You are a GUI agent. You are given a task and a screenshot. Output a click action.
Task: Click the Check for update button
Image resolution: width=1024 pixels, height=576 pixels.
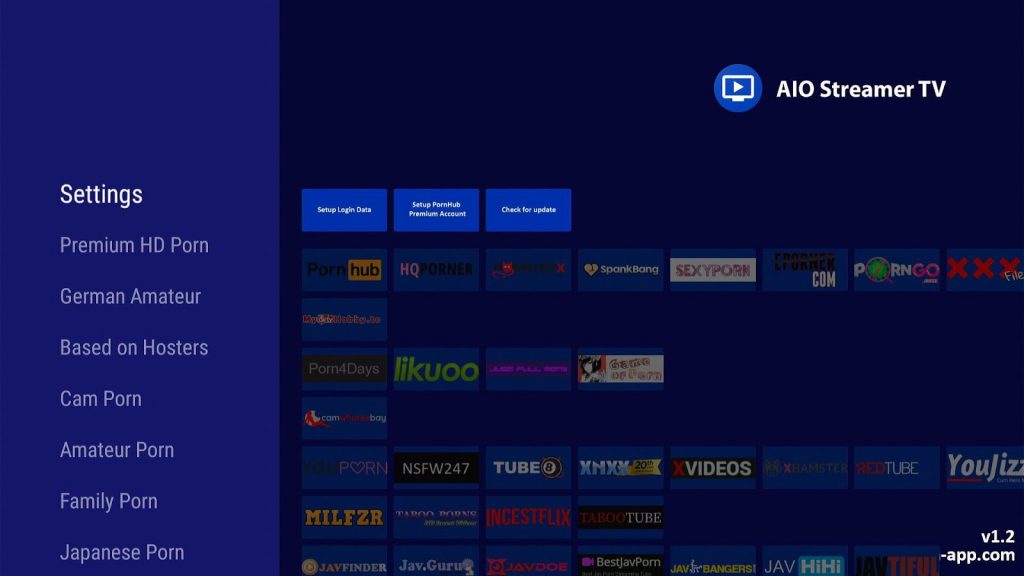click(528, 210)
